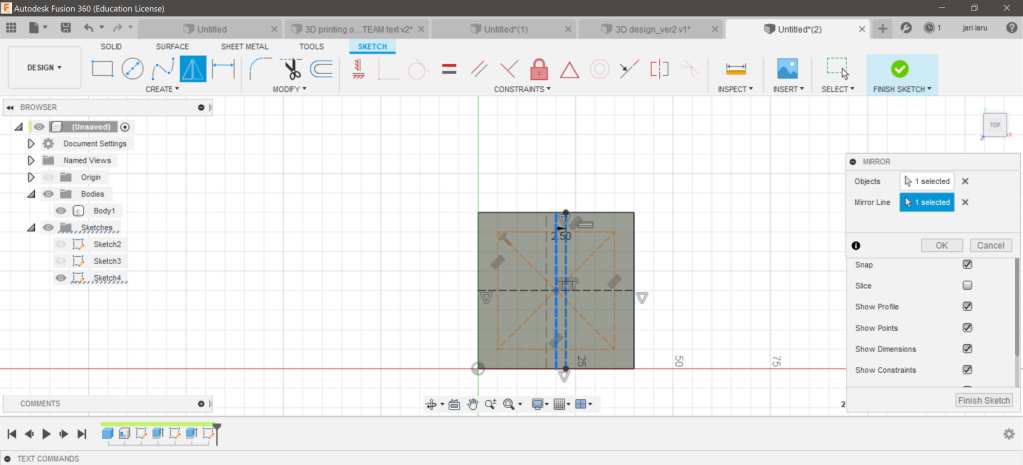This screenshot has width=1023, height=465.
Task: Open the Help question mark icon
Action: pos(1011,28)
